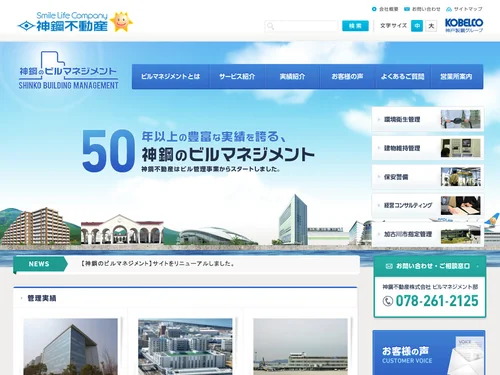Click the 建物維持管理 thumbnail photo
The height and width of the screenshot is (375, 500).
pos(460,148)
